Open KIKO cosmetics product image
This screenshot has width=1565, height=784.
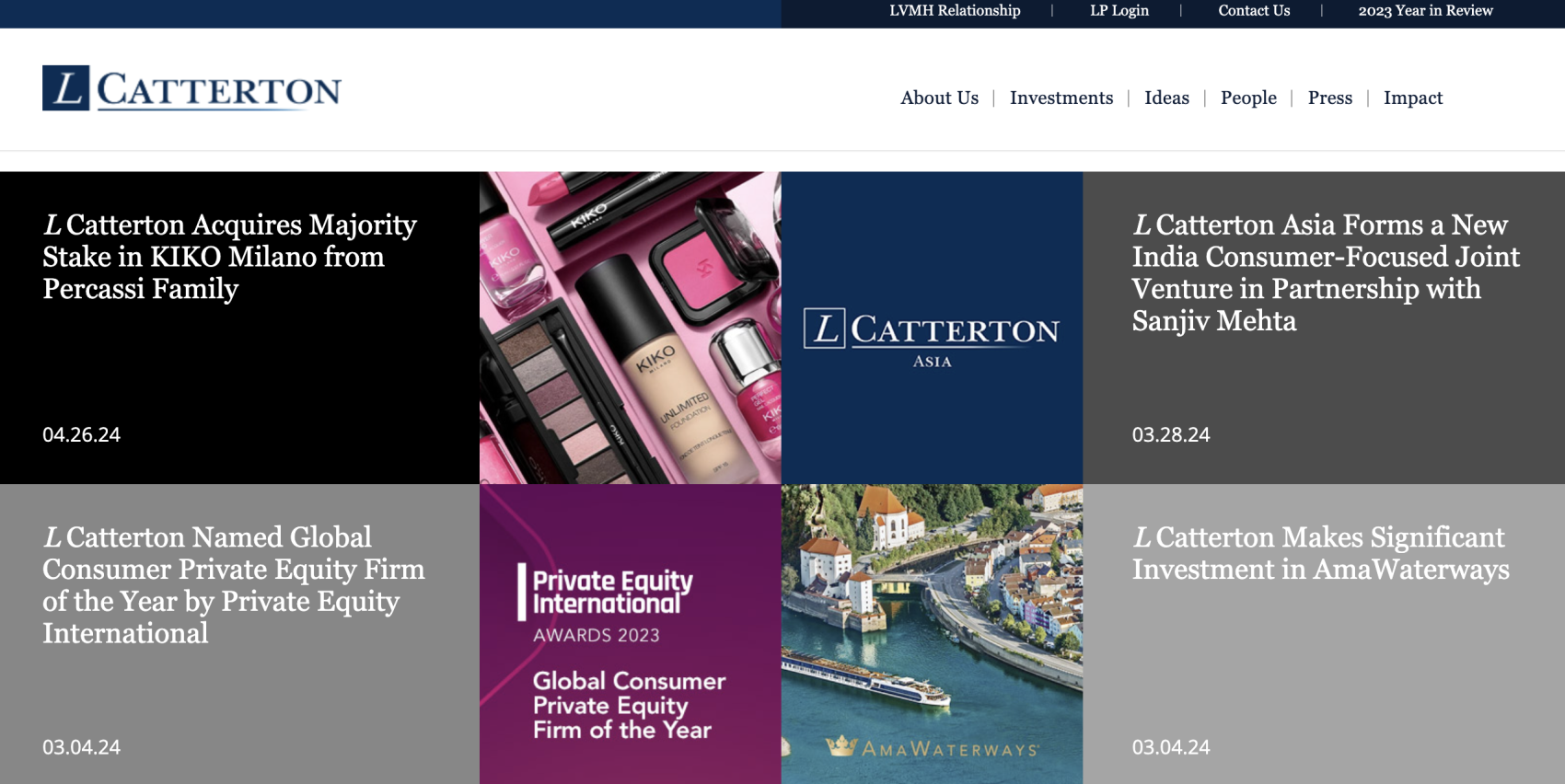pos(630,328)
